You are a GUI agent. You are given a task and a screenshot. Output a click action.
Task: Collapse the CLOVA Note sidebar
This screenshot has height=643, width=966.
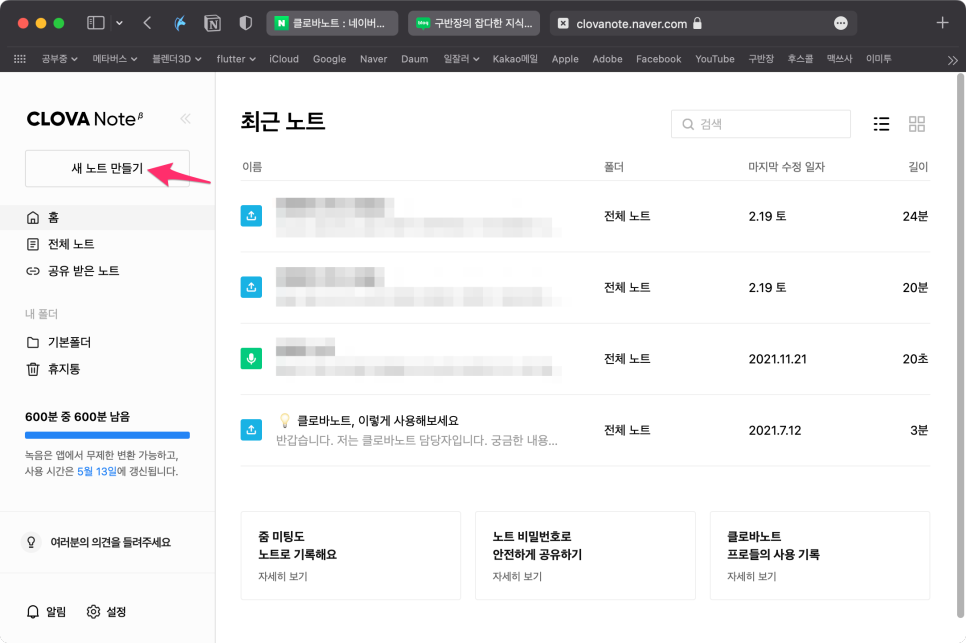(x=185, y=119)
